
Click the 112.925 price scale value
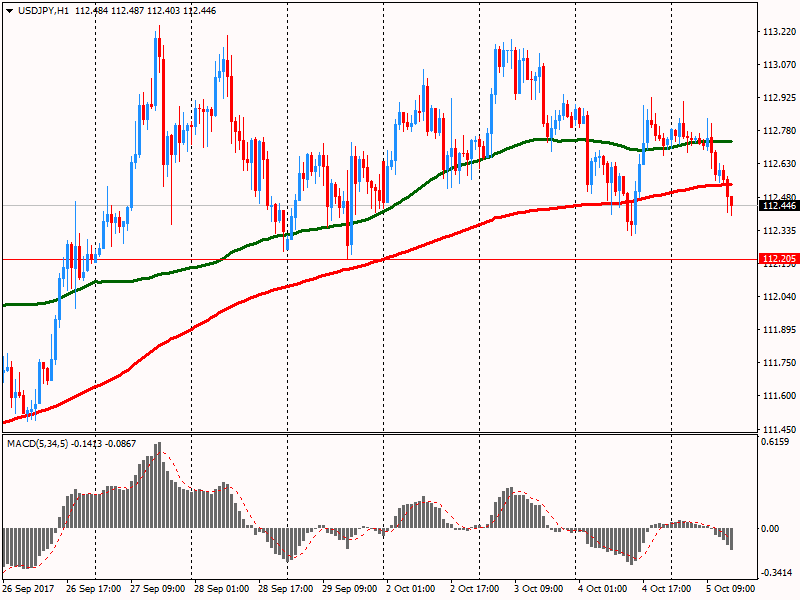point(779,97)
